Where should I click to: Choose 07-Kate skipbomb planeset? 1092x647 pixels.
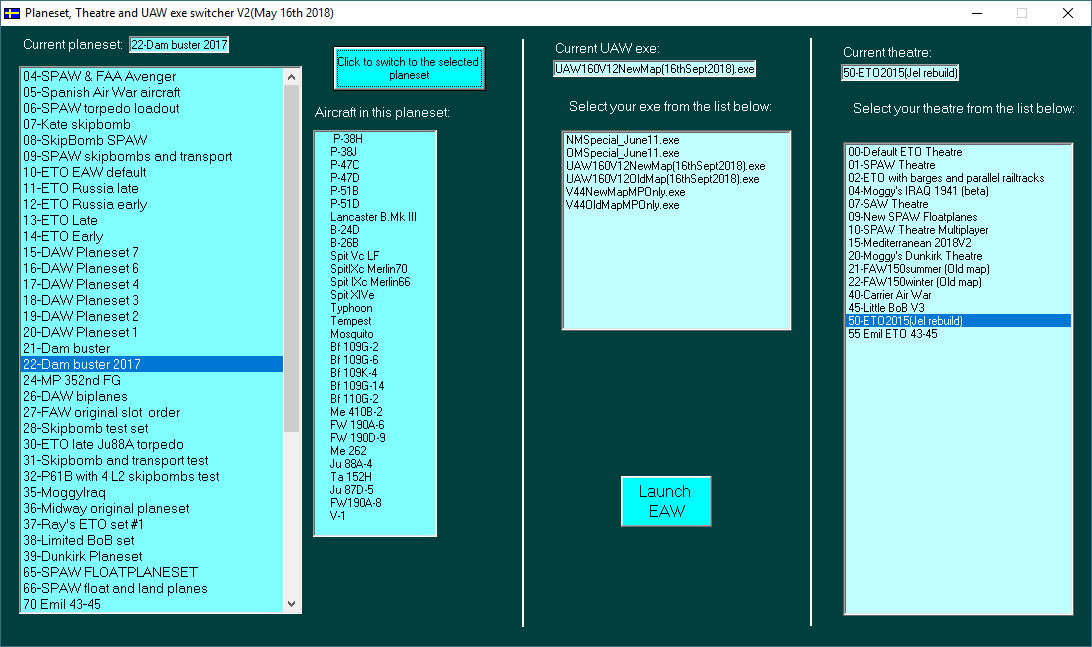point(152,125)
